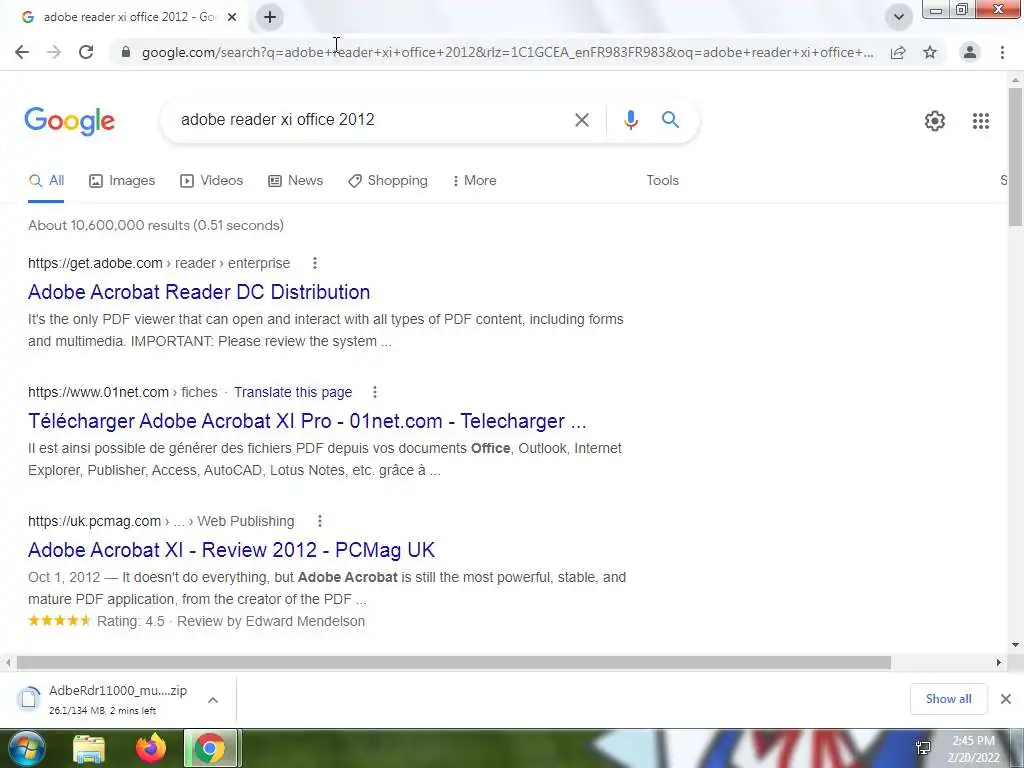
Task: Open the options menu for 01net.com result
Action: [x=375, y=392]
